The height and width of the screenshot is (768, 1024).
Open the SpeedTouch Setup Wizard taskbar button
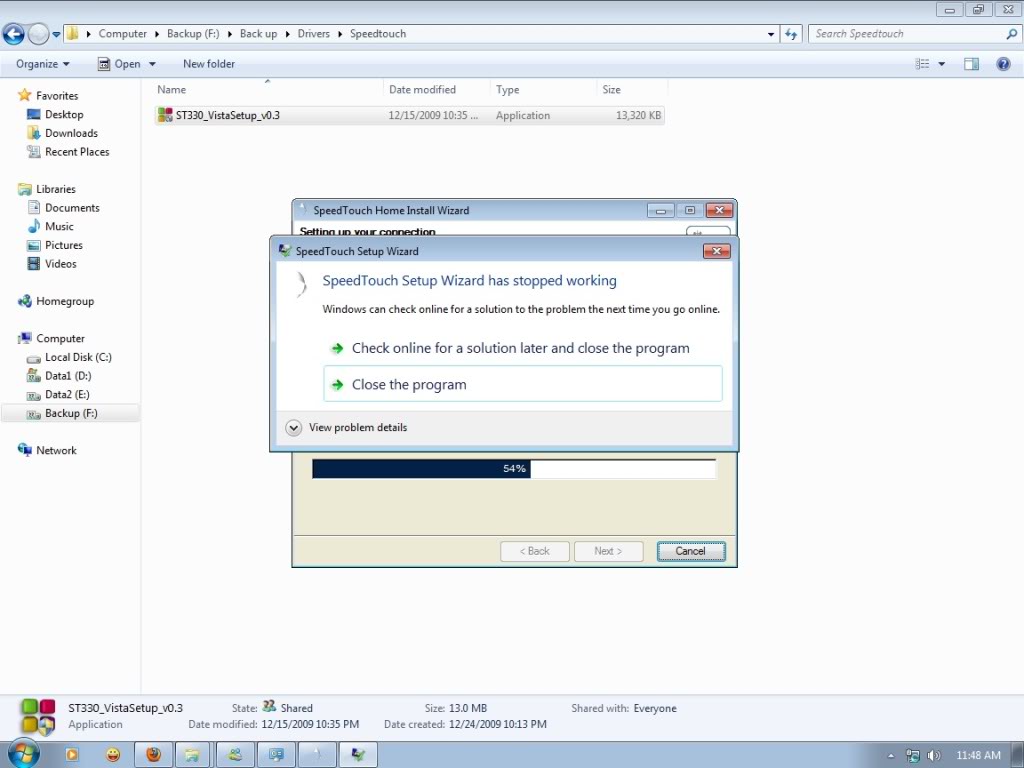(358, 755)
